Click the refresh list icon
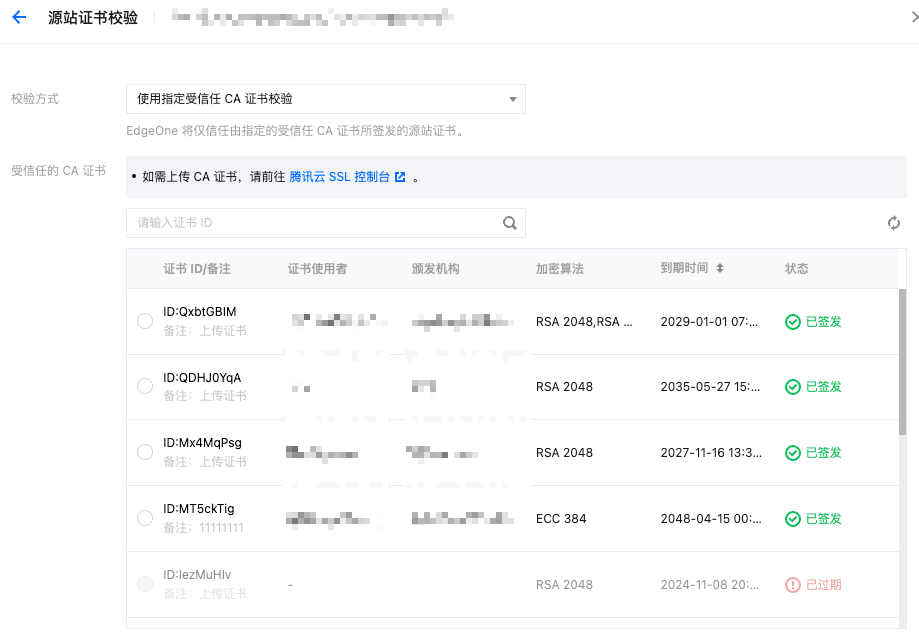This screenshot has height=643, width=919. 894,223
